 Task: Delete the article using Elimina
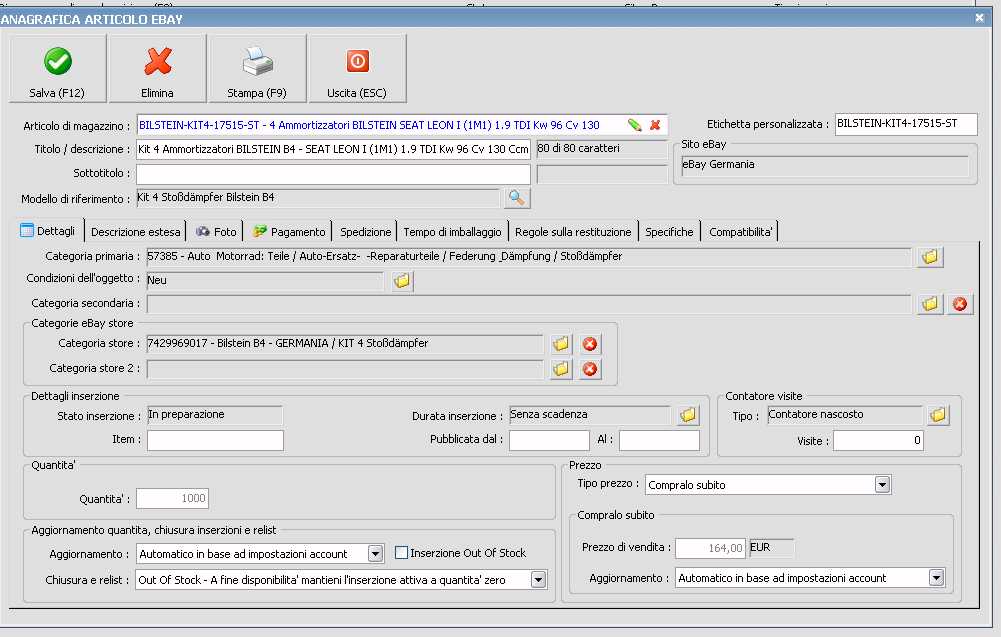158,68
